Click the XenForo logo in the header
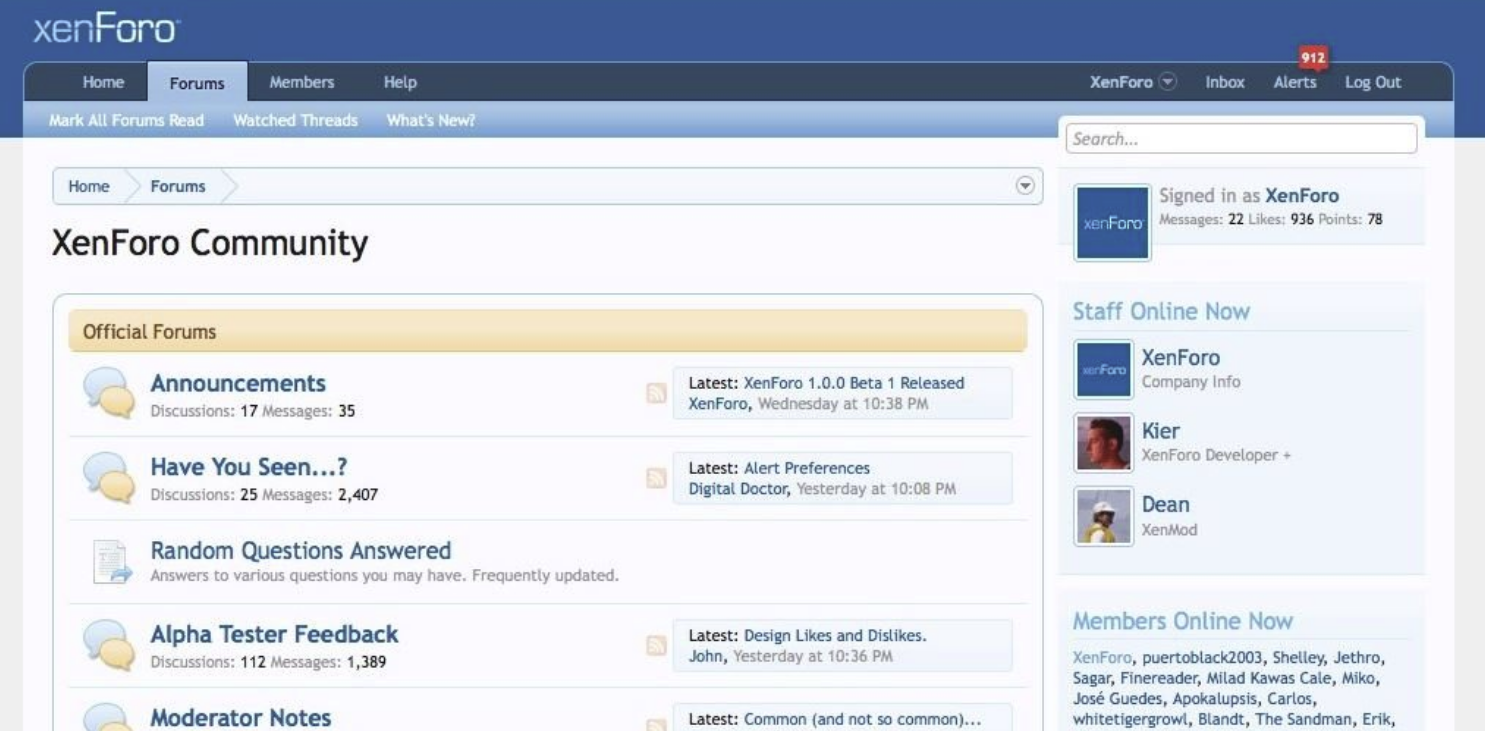This screenshot has height=731, width=1485. (106, 30)
